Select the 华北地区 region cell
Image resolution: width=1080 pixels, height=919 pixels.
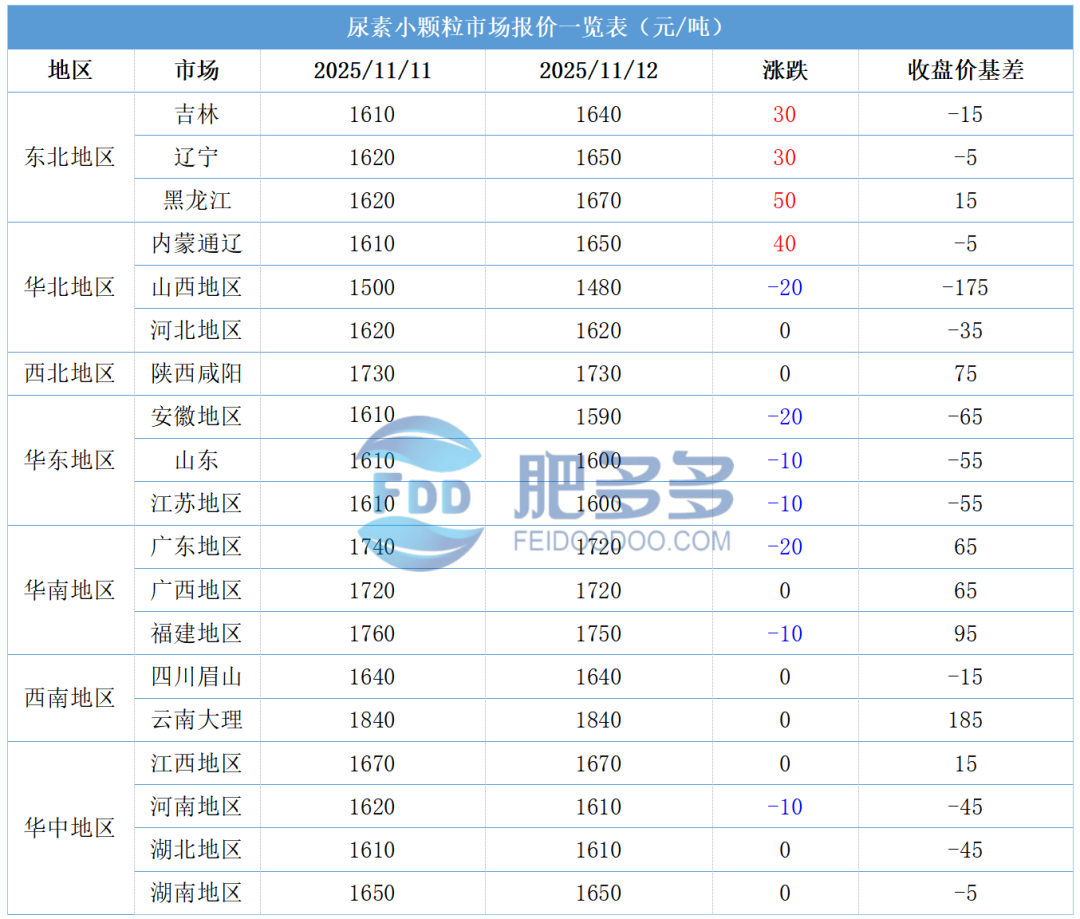[x=70, y=287]
